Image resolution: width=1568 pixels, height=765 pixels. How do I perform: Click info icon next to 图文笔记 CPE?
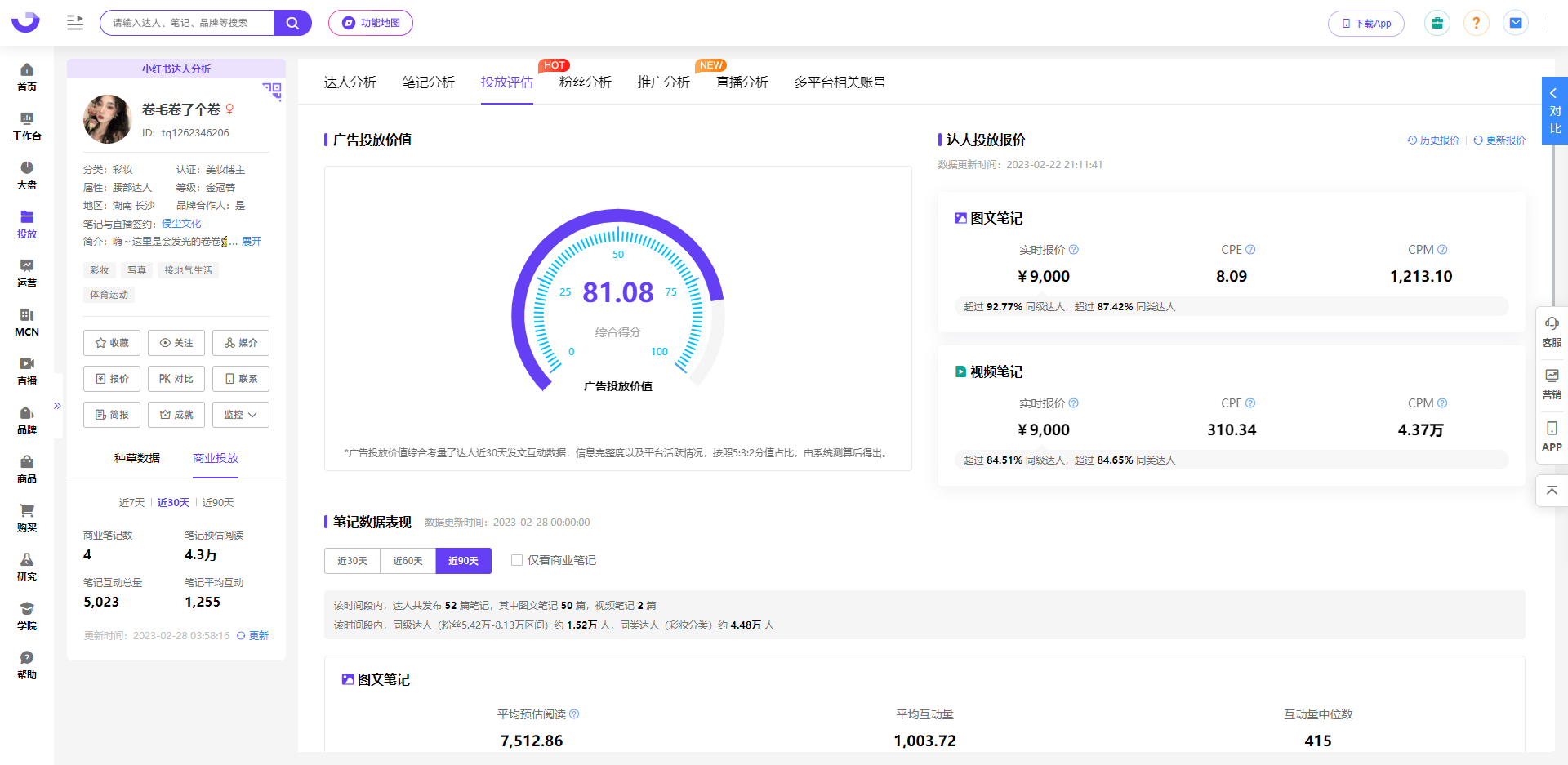click(1250, 250)
